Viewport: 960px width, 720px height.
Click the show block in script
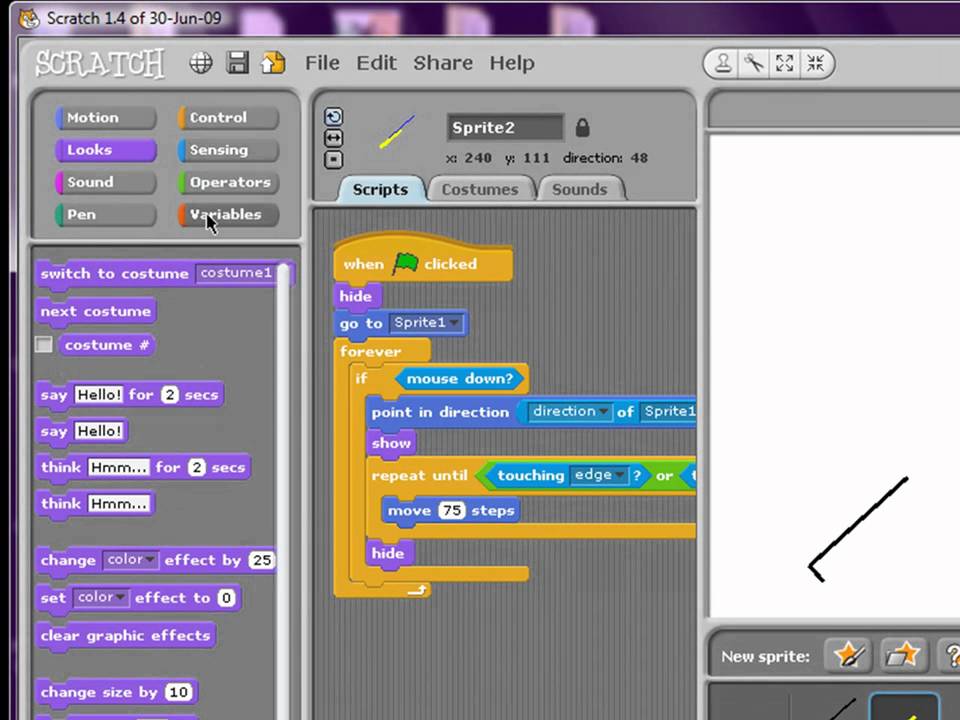click(x=391, y=443)
